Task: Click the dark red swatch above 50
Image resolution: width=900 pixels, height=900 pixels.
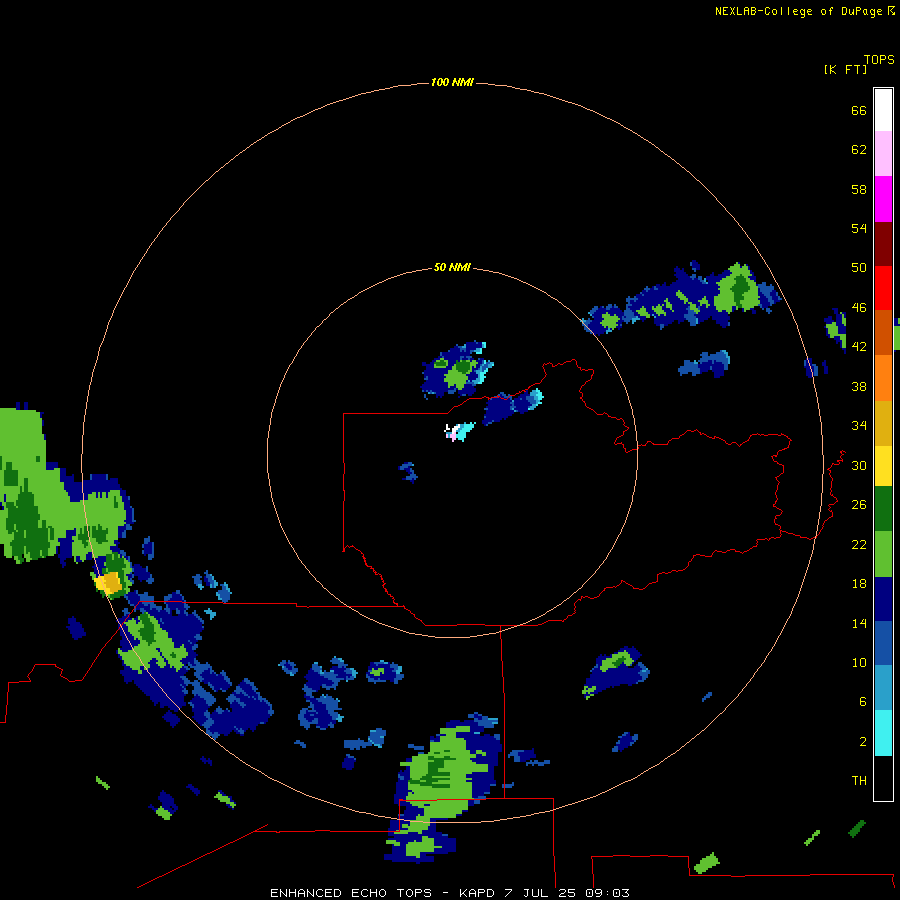Action: (883, 244)
